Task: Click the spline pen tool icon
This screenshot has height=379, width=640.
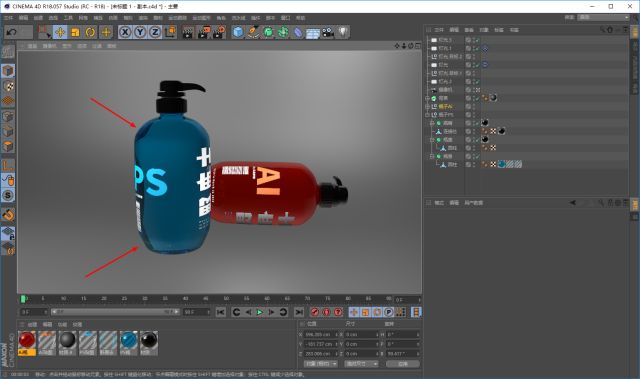Action: [253, 32]
